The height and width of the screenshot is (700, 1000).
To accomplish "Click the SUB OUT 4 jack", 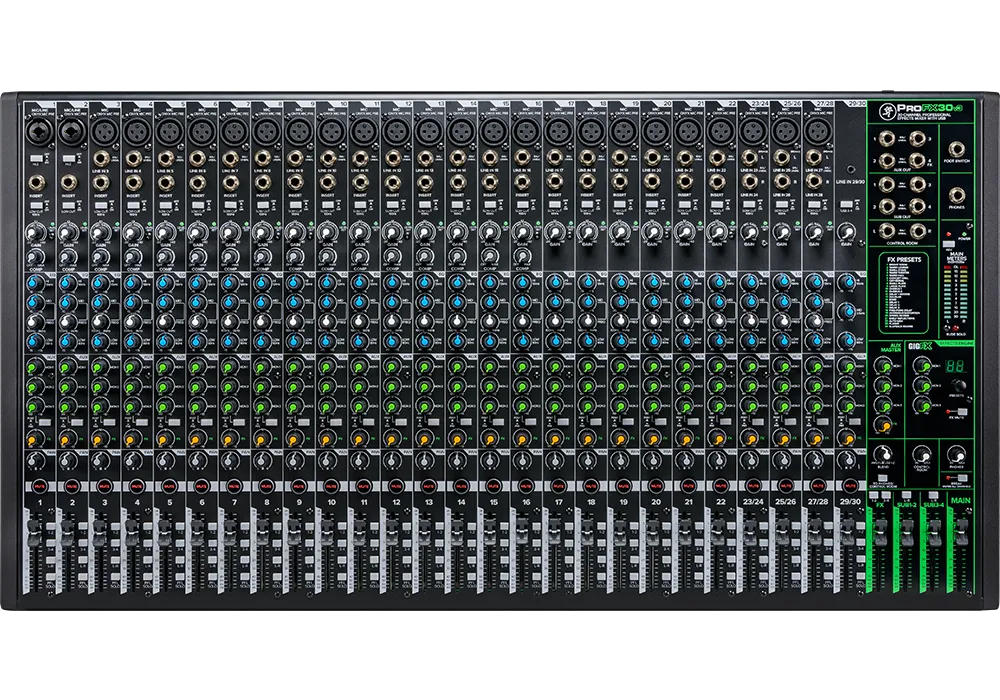I will click(x=917, y=205).
